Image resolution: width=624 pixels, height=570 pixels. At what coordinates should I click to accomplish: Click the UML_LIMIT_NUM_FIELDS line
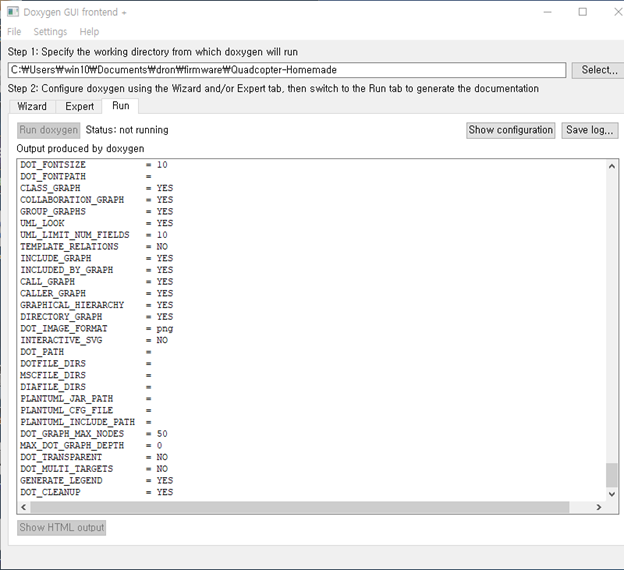(x=94, y=235)
